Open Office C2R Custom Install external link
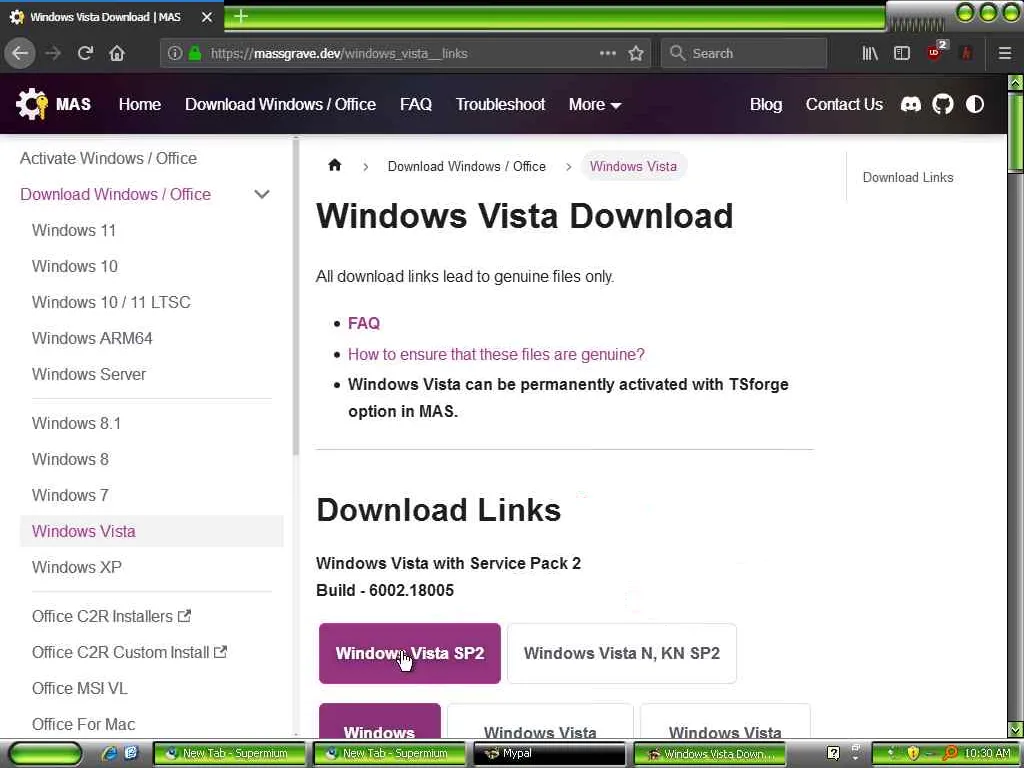This screenshot has height=768, width=1024. point(129,652)
